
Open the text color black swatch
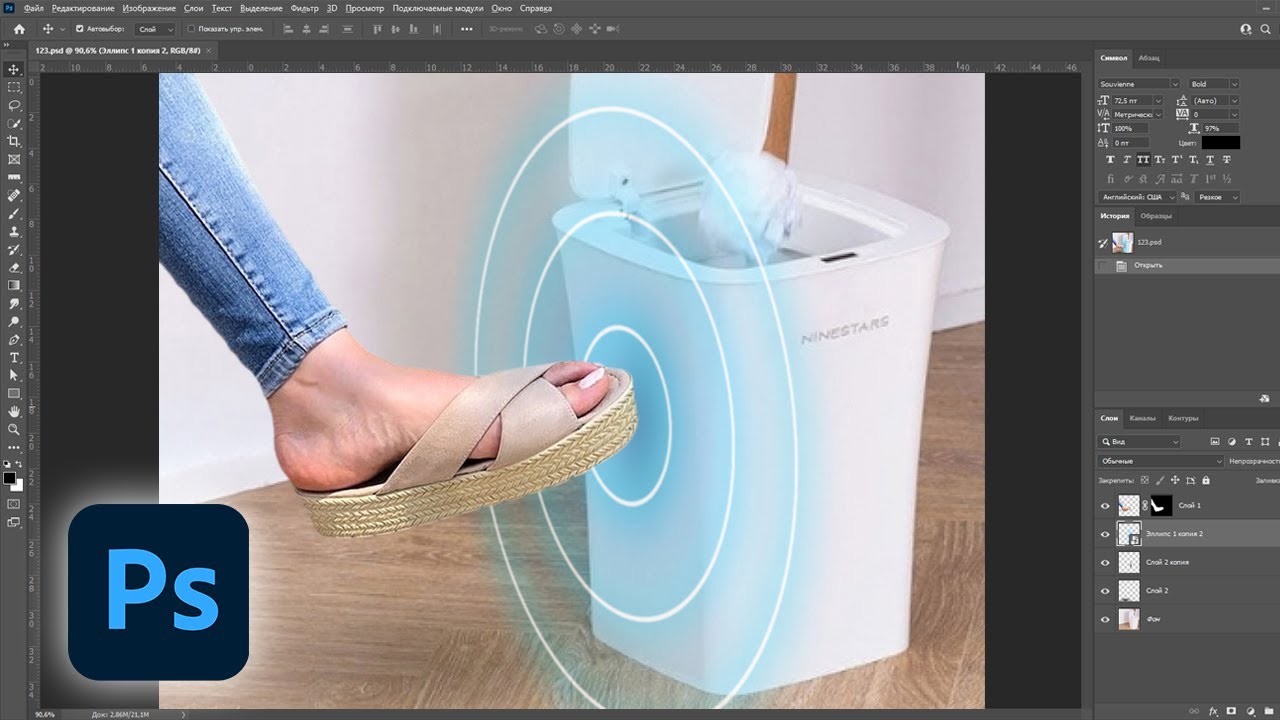tap(1220, 143)
